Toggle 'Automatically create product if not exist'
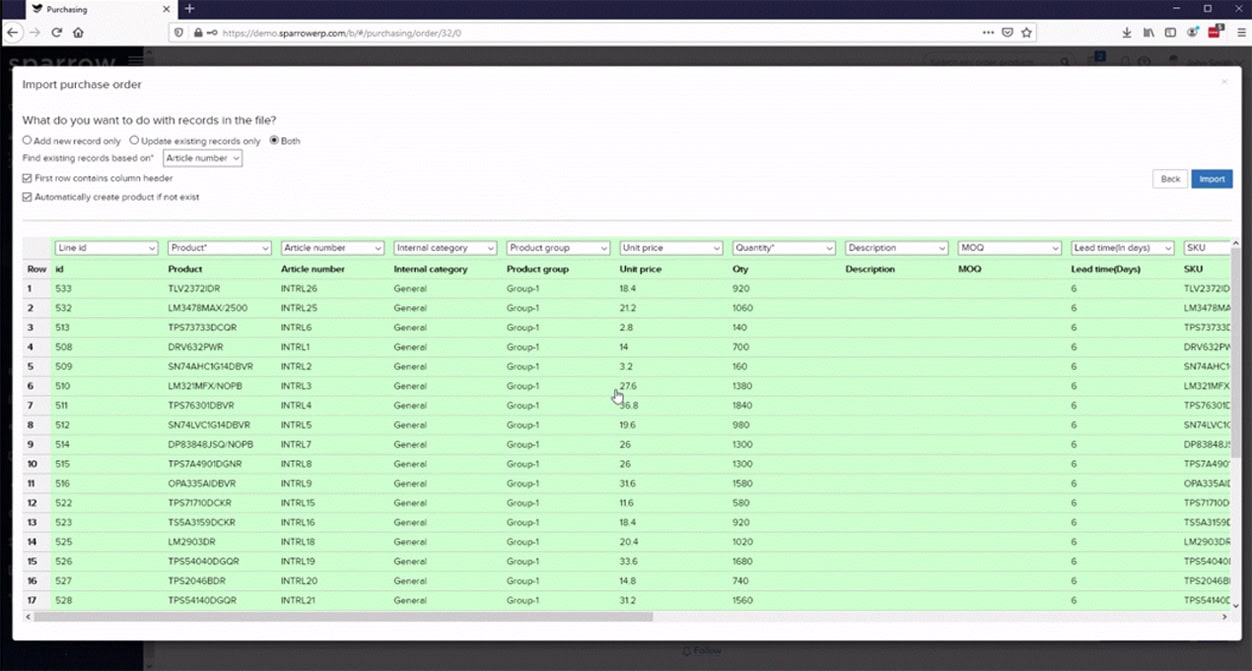 [x=28, y=197]
